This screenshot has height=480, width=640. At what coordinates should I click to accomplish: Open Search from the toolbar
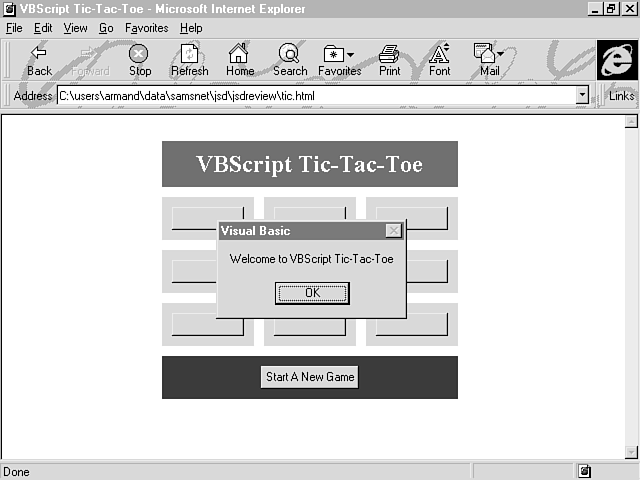(289, 54)
